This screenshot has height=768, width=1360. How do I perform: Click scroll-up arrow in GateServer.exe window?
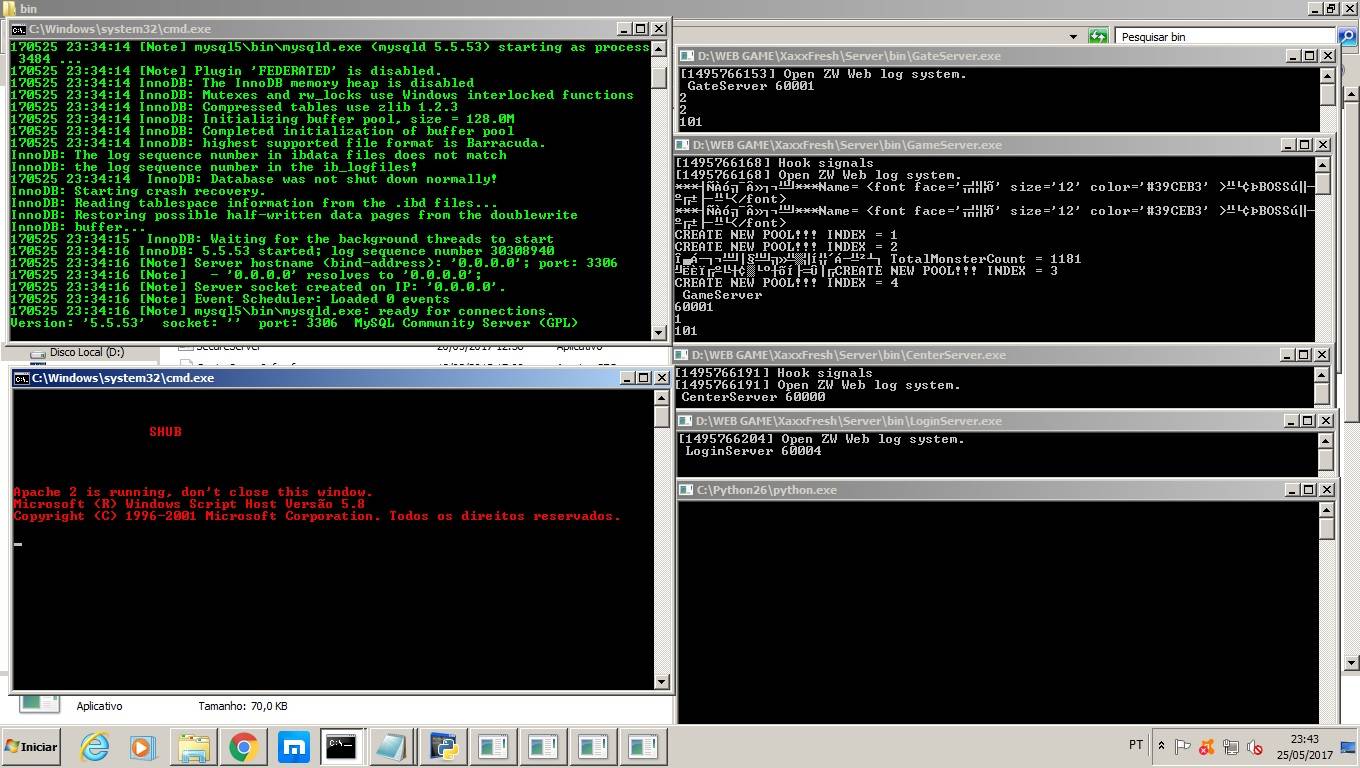(1327, 75)
